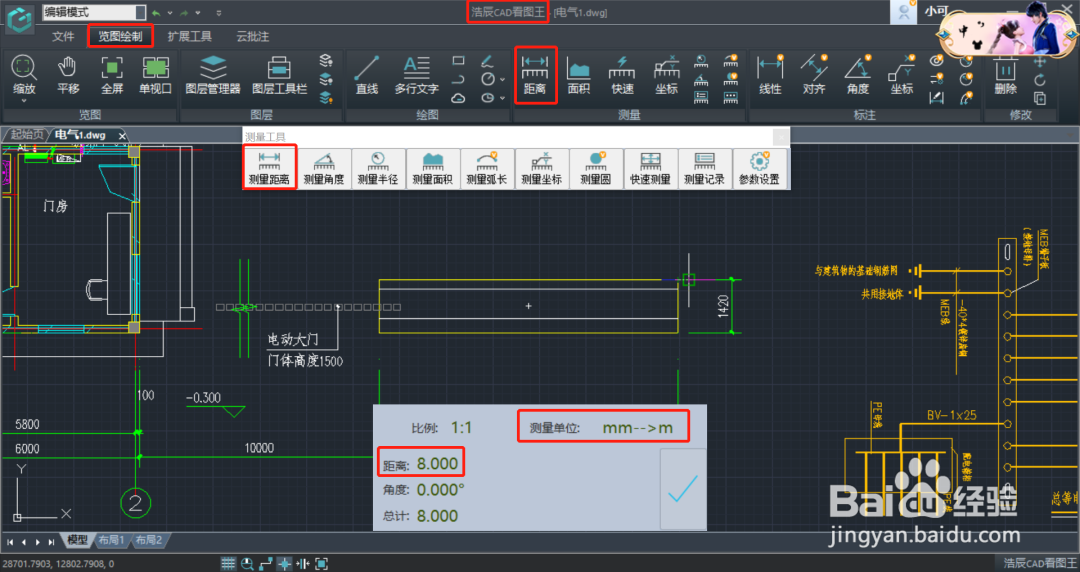Switch to 全屏 full screen view
Viewport: 1080px width, 572px height.
(x=112, y=75)
